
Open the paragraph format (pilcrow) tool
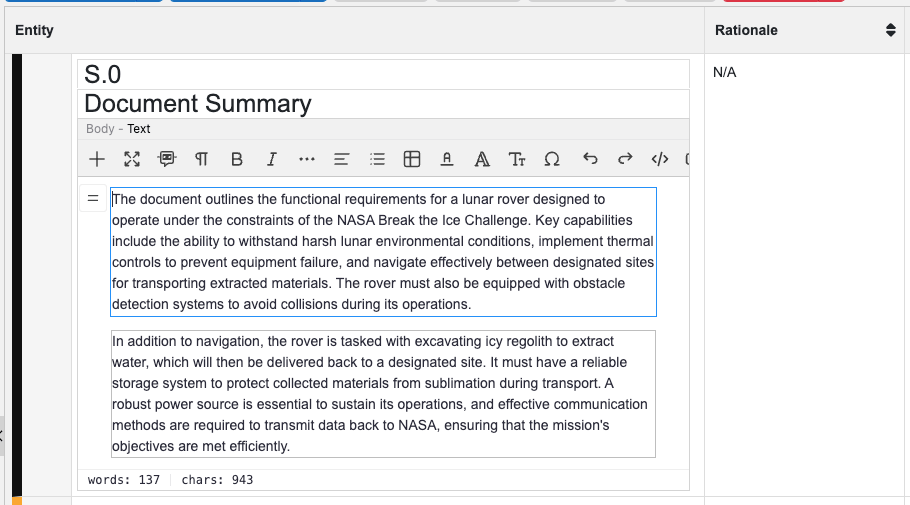[x=201, y=159]
